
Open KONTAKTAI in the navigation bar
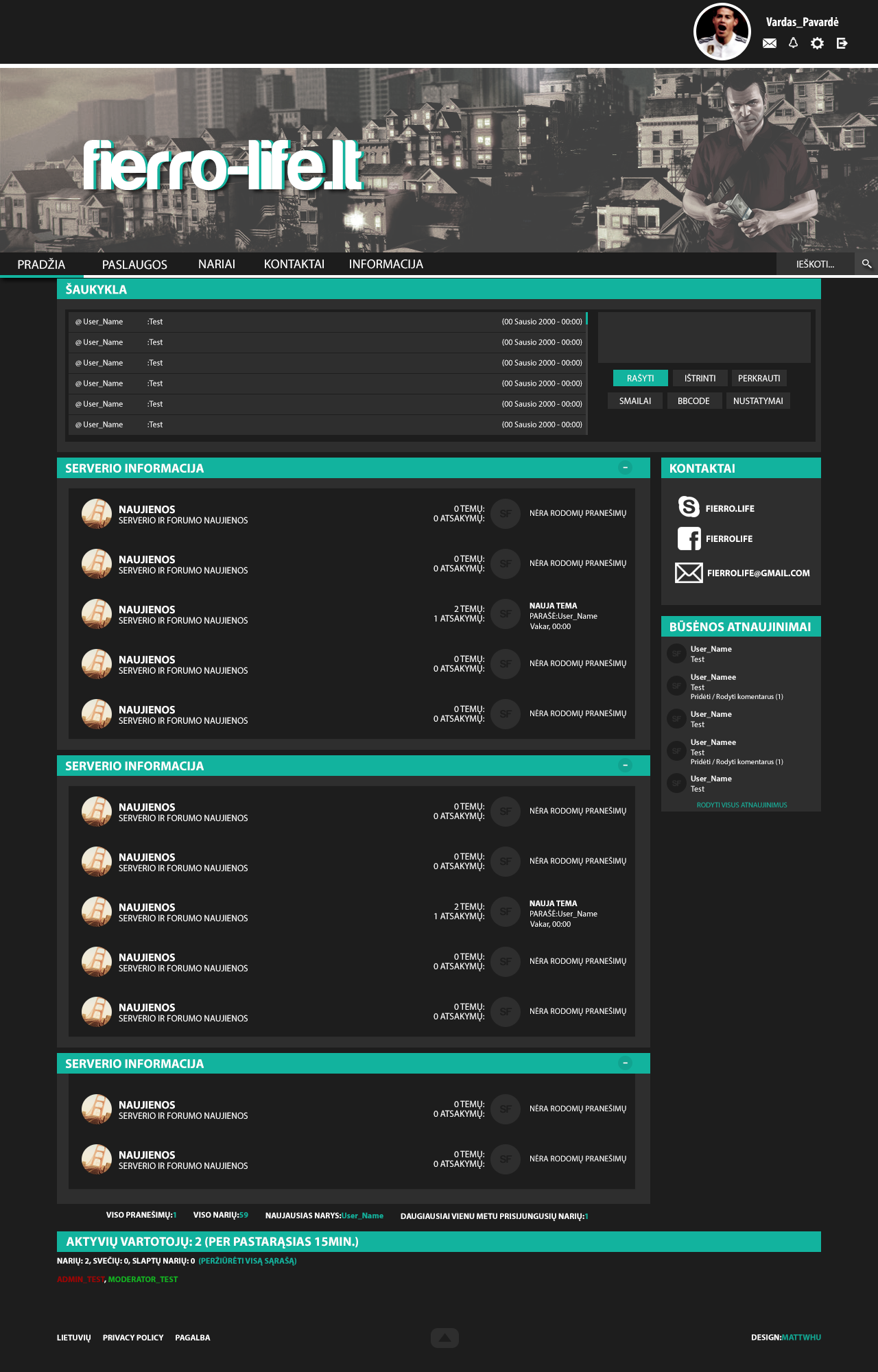(x=294, y=264)
